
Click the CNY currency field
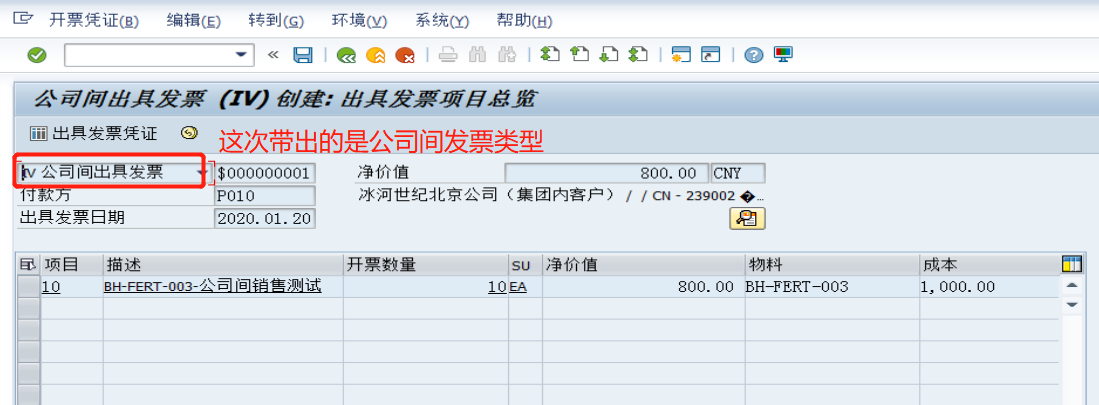(x=738, y=173)
